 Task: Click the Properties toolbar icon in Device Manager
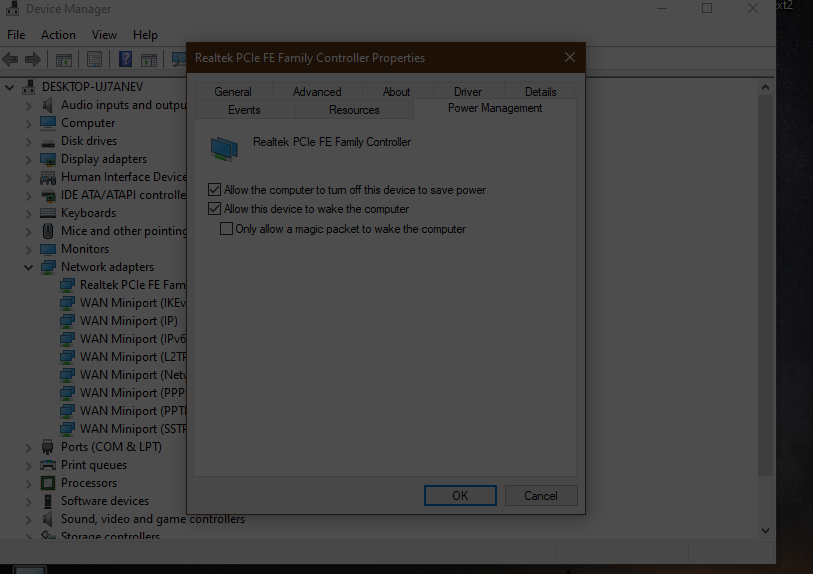94,60
